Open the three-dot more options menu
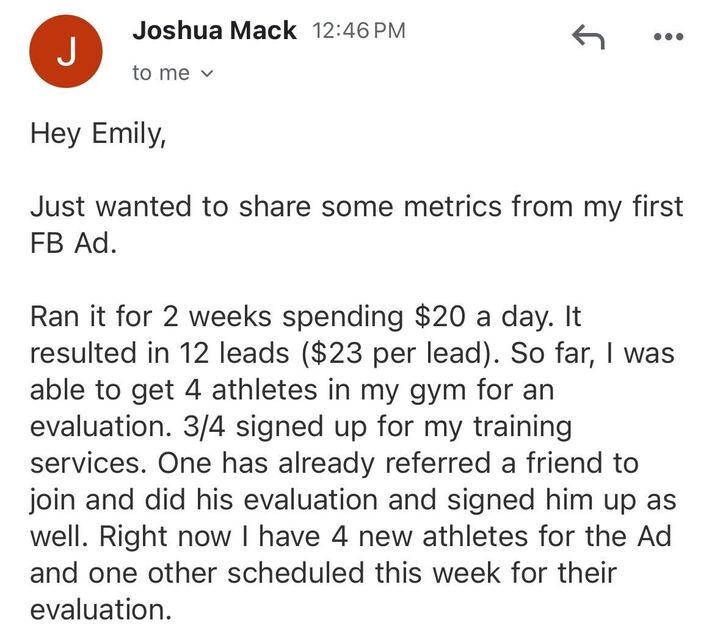This screenshot has height=642, width=720. click(x=667, y=37)
